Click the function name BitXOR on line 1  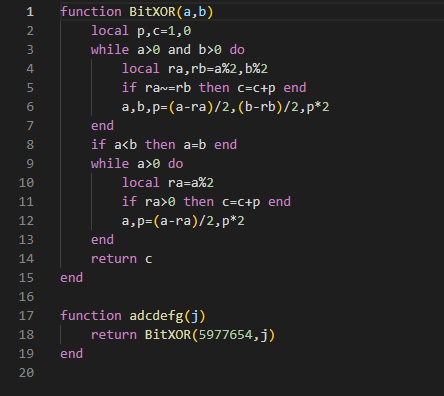tap(152, 12)
